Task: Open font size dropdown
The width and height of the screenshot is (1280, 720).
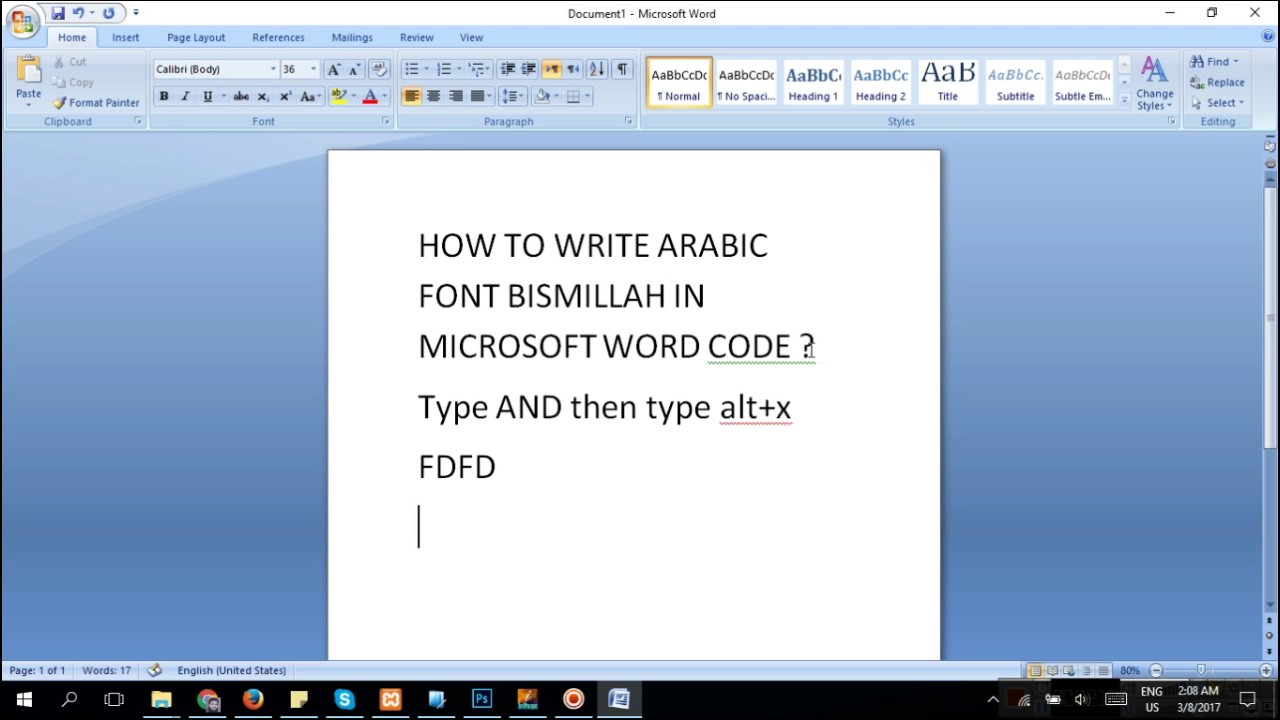Action: click(x=313, y=69)
